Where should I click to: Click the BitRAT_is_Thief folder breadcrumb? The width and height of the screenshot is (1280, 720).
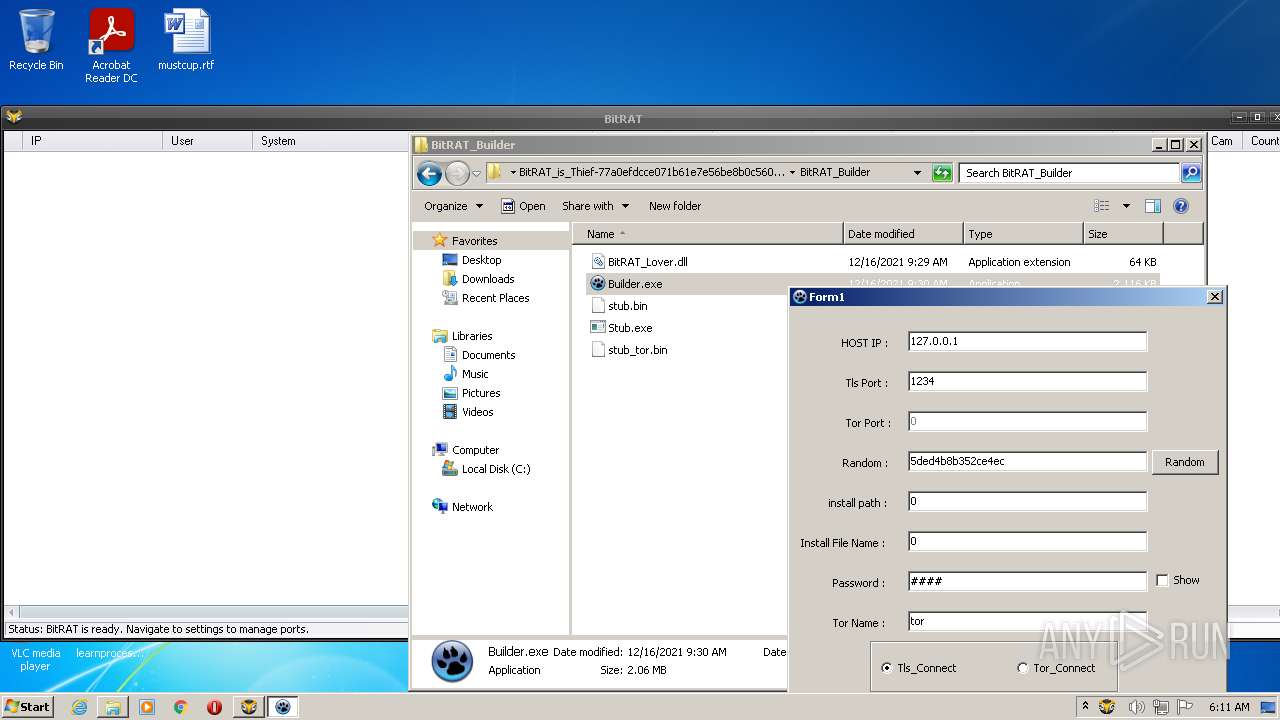pos(652,172)
